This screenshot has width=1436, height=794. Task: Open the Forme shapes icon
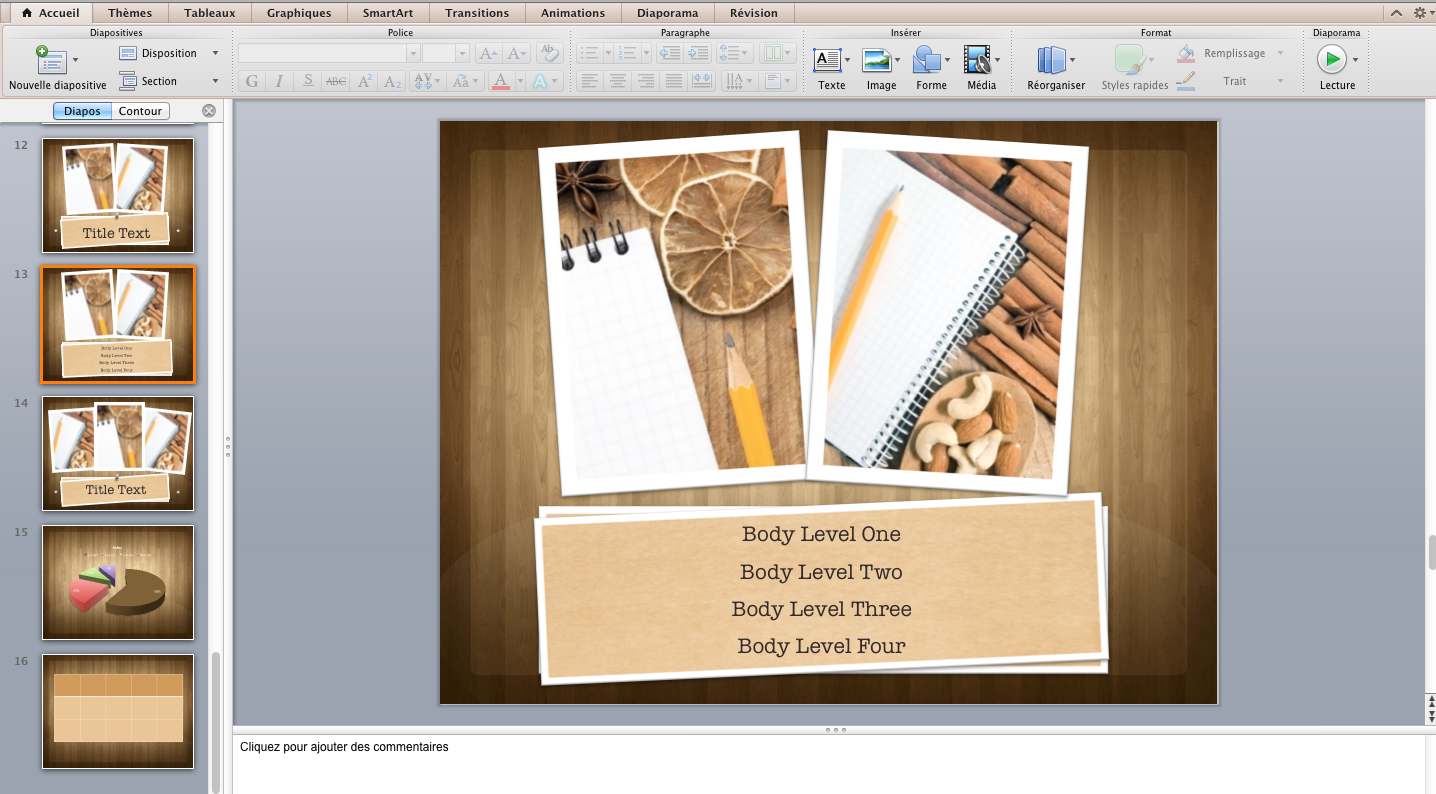[x=927, y=60]
